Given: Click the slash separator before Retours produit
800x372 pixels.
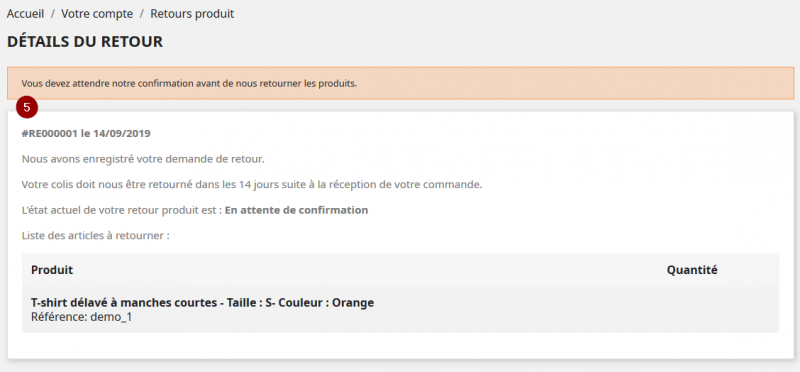Looking at the screenshot, I should (141, 14).
